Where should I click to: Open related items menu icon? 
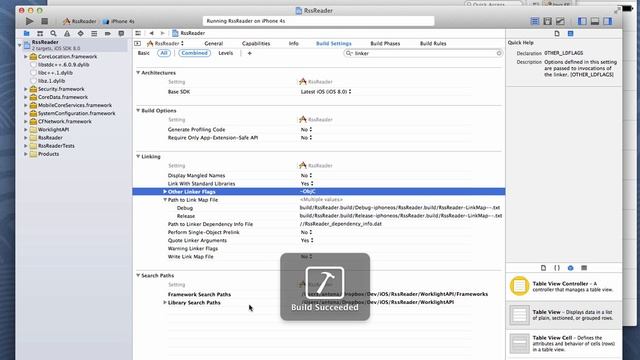click(138, 33)
